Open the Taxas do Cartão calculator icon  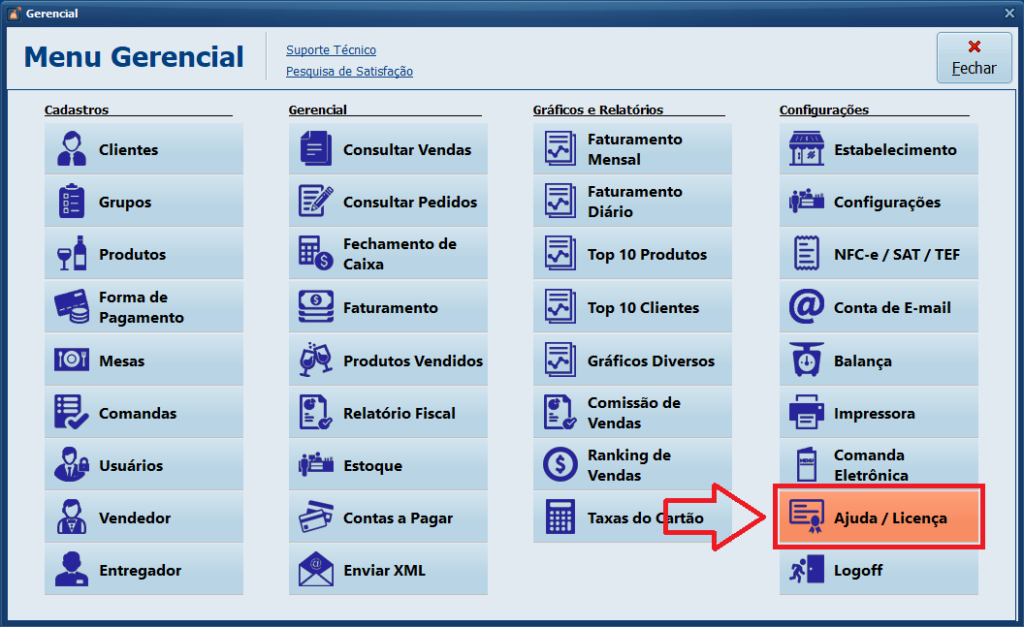click(x=560, y=518)
